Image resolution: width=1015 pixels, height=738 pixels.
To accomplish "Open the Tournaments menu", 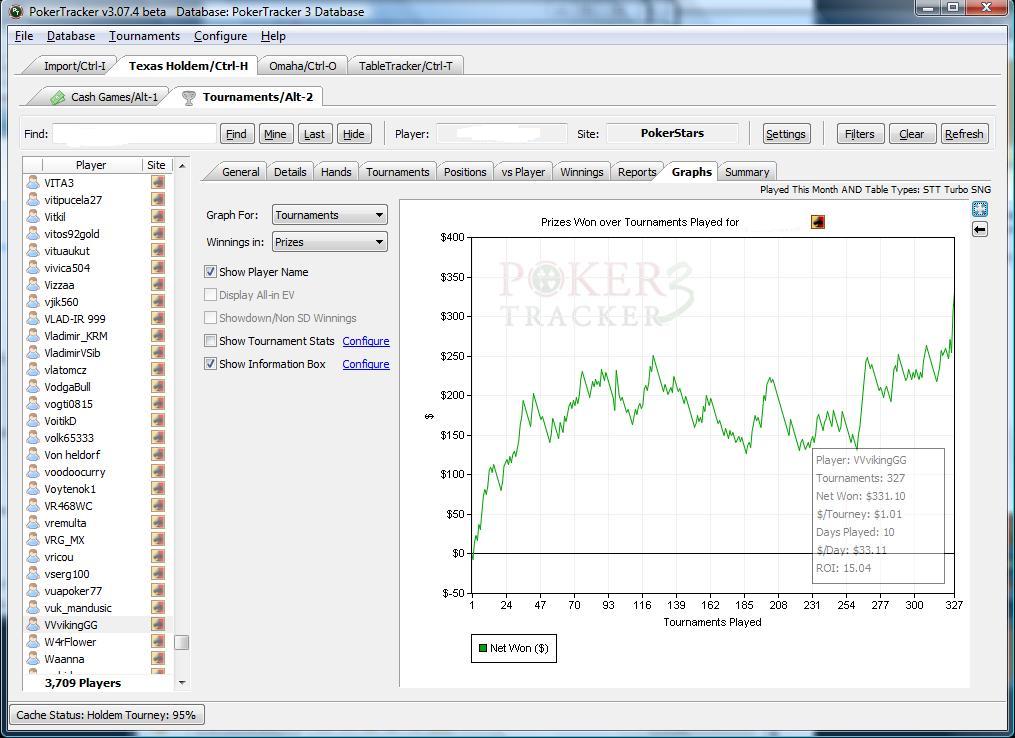I will coord(144,36).
